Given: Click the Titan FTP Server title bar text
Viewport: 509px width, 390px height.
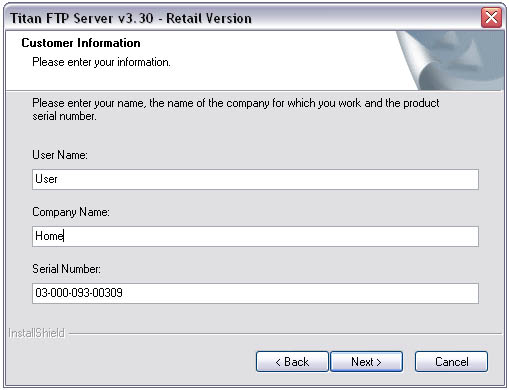Looking at the screenshot, I should [x=131, y=18].
